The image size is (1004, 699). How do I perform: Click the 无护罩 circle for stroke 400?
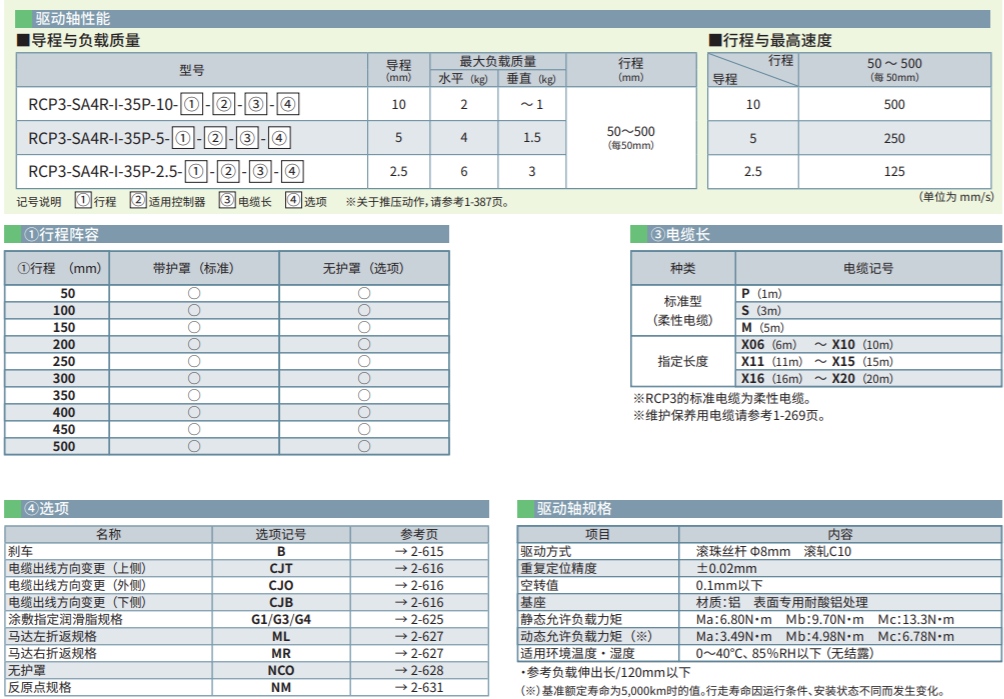[x=364, y=412]
